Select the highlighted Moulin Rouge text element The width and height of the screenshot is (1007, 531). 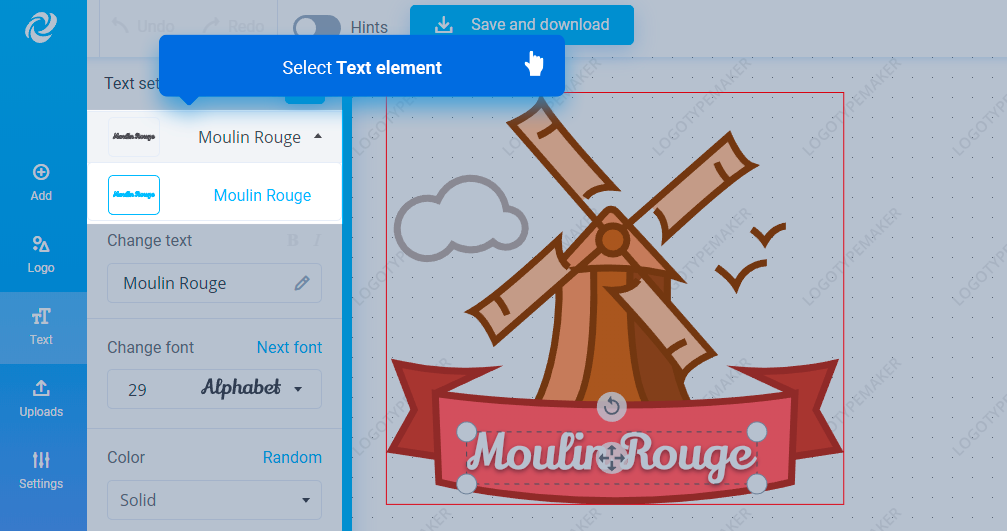coord(215,195)
